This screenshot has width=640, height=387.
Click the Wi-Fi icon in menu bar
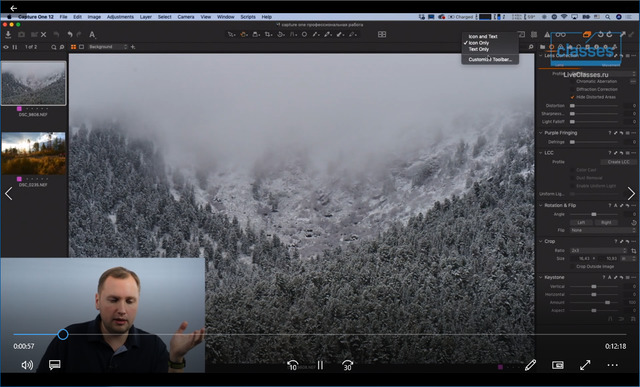pos(564,17)
